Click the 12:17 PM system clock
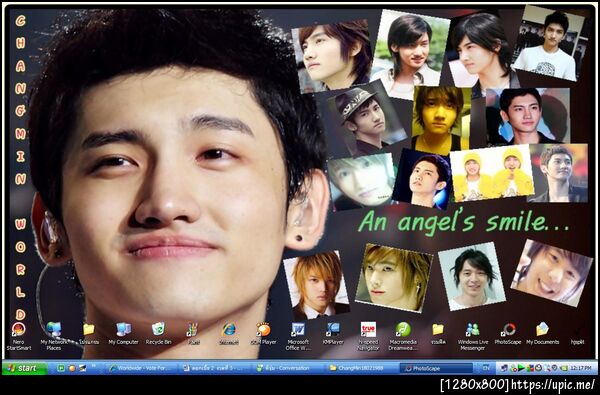This screenshot has height=395, width=600. pyautogui.click(x=580, y=368)
